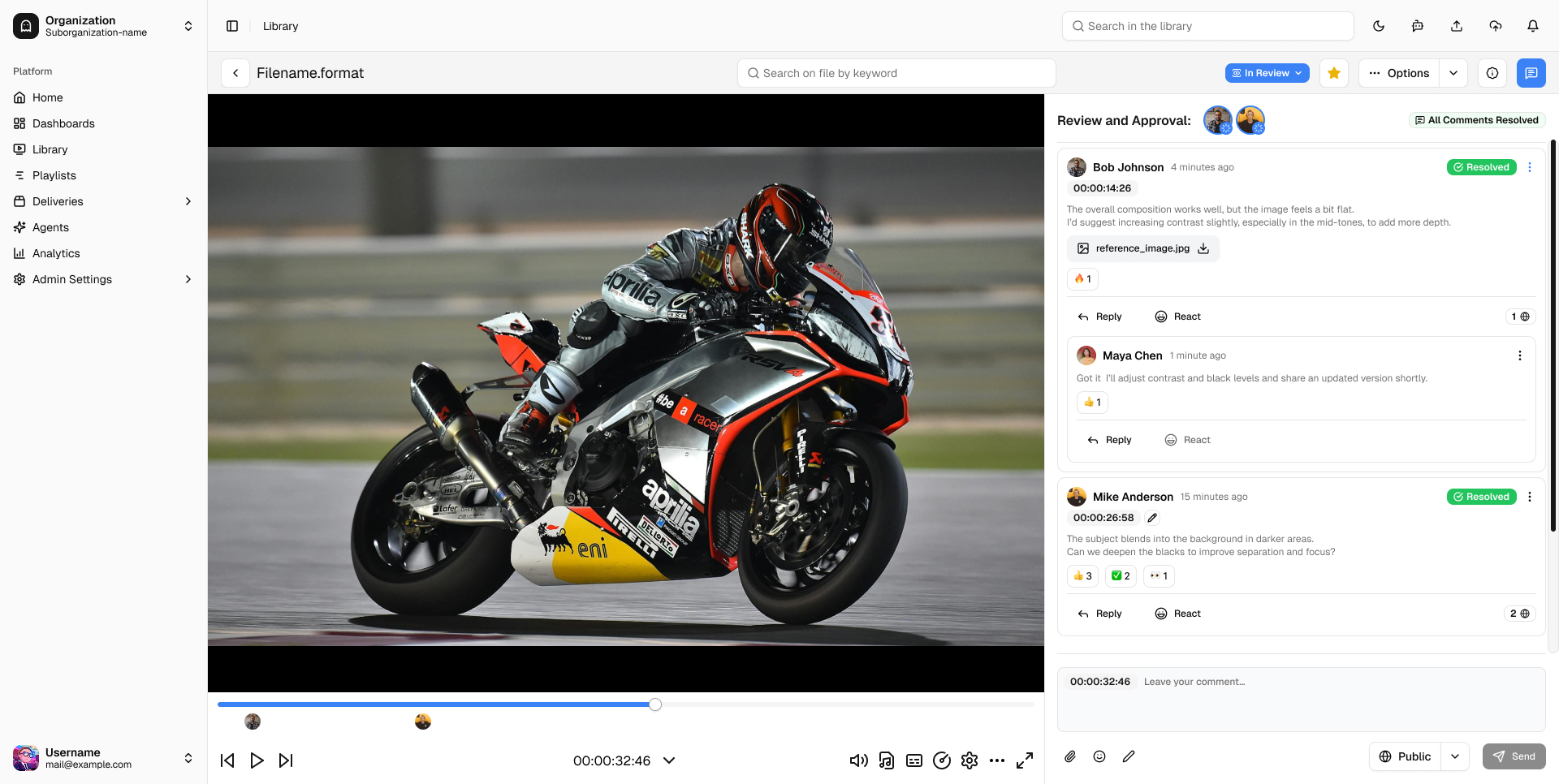The width and height of the screenshot is (1559, 784).
Task: Go to Analytics in sidebar
Action: pyautogui.click(x=56, y=253)
